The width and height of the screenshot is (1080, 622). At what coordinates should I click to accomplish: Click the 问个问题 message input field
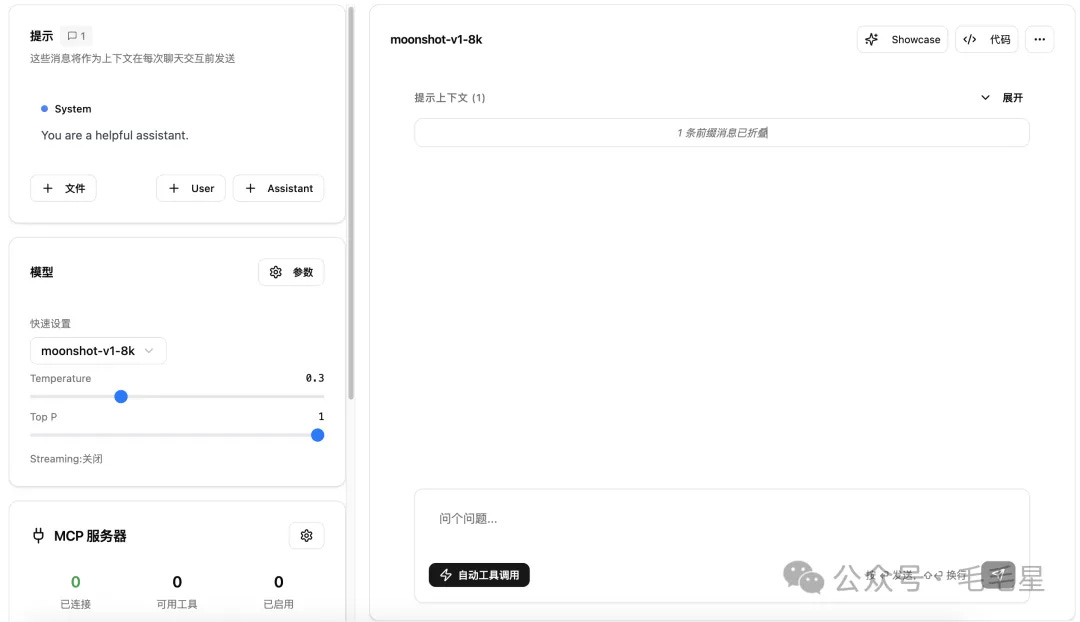coord(721,518)
